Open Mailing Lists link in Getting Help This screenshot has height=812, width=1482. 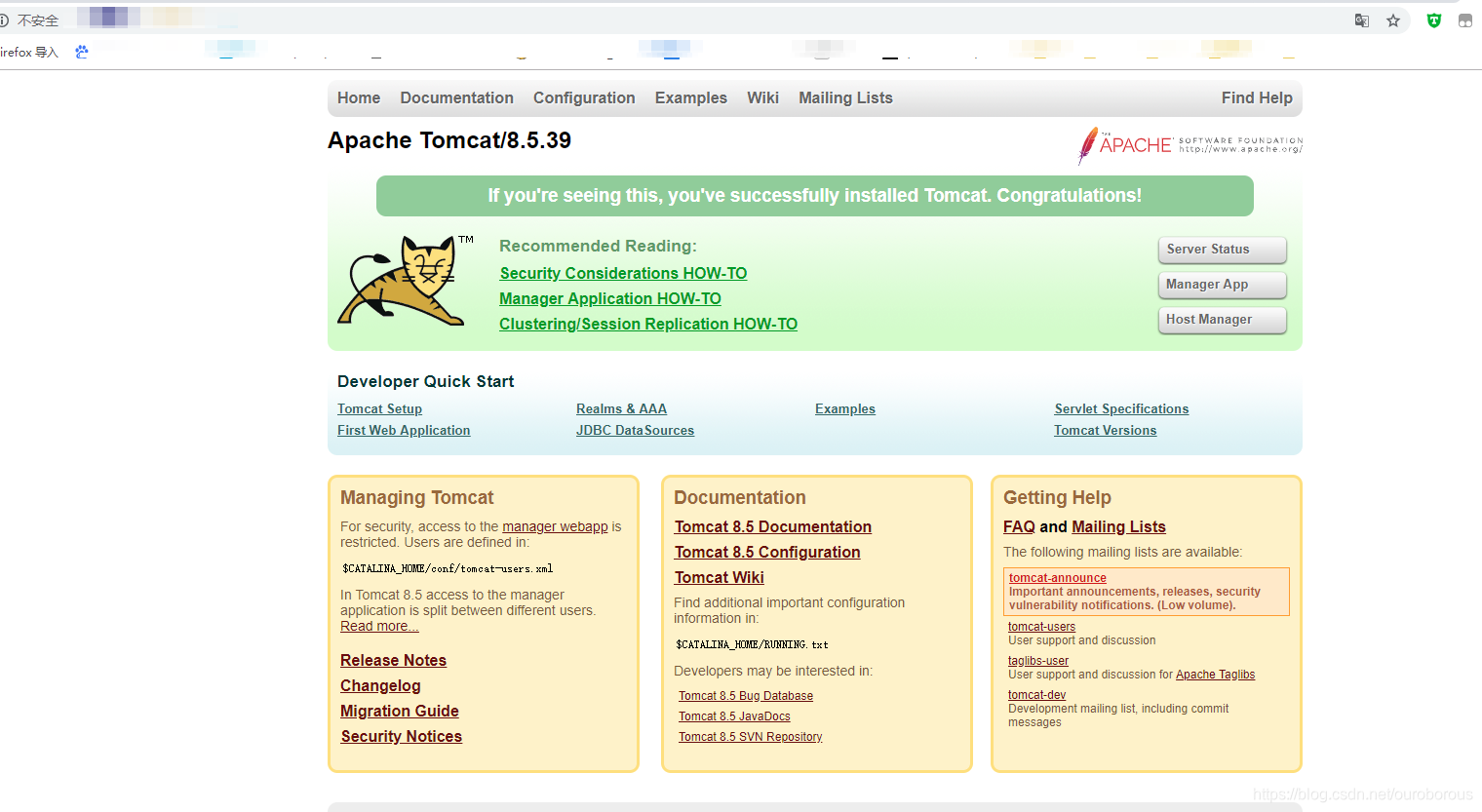pyautogui.click(x=1118, y=527)
